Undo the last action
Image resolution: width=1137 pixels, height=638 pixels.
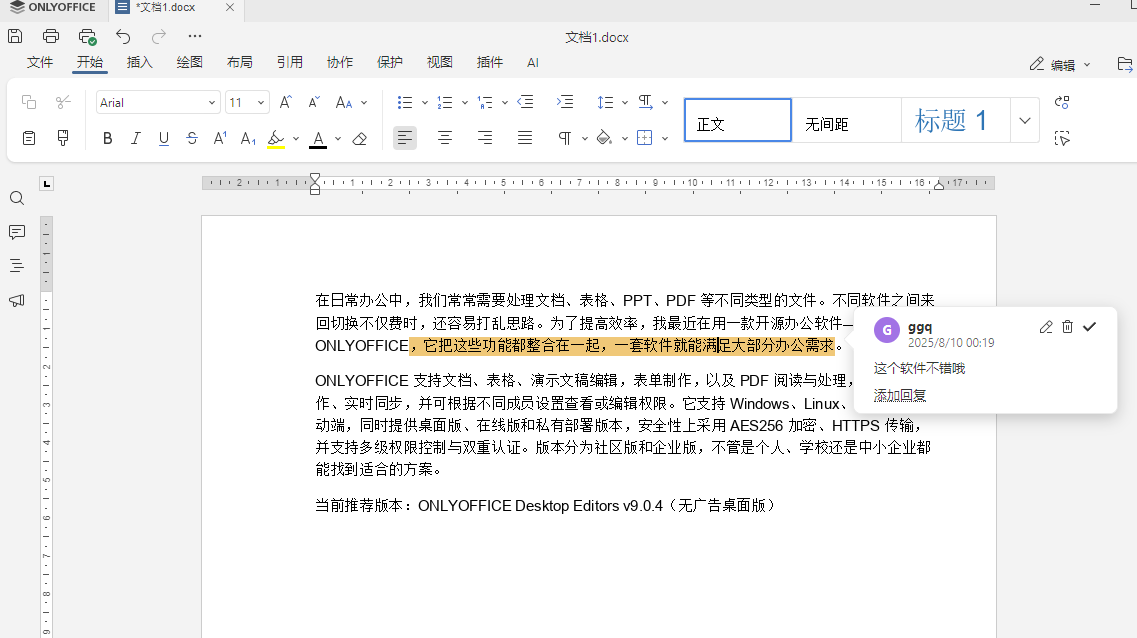123,36
